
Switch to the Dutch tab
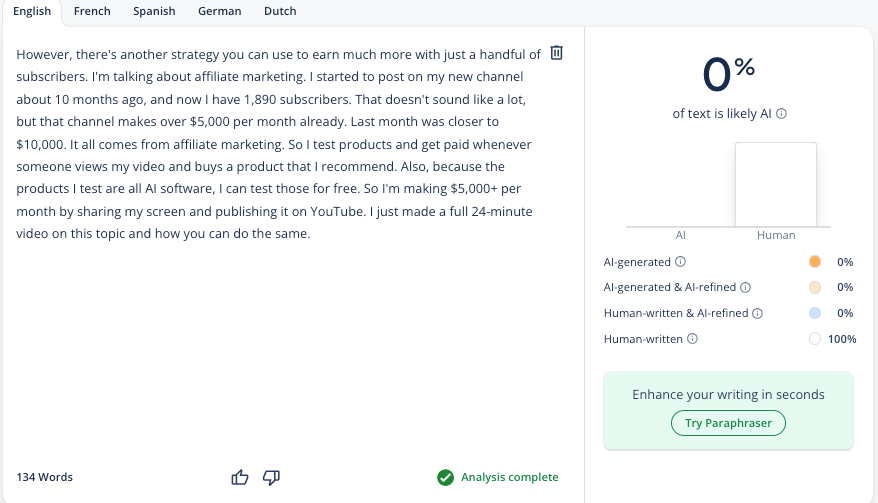click(x=280, y=11)
